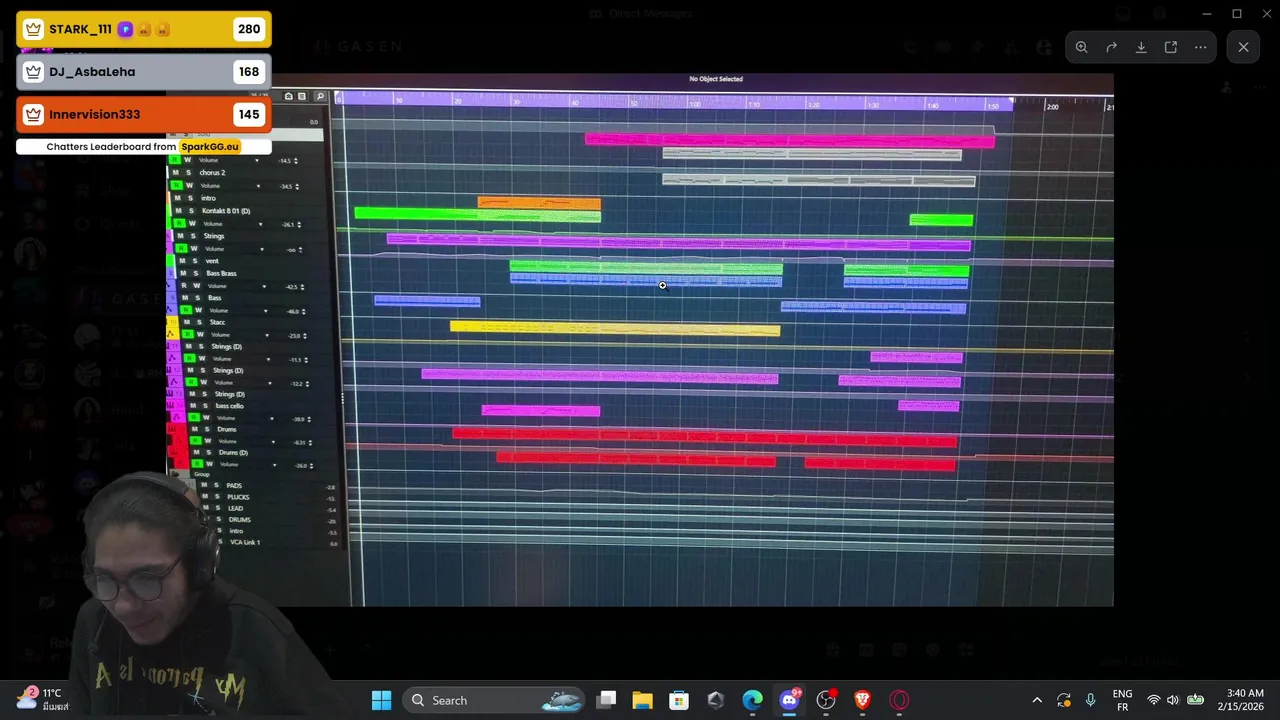The image size is (1280, 720).
Task: Select the Group folder track
Action: (x=202, y=474)
